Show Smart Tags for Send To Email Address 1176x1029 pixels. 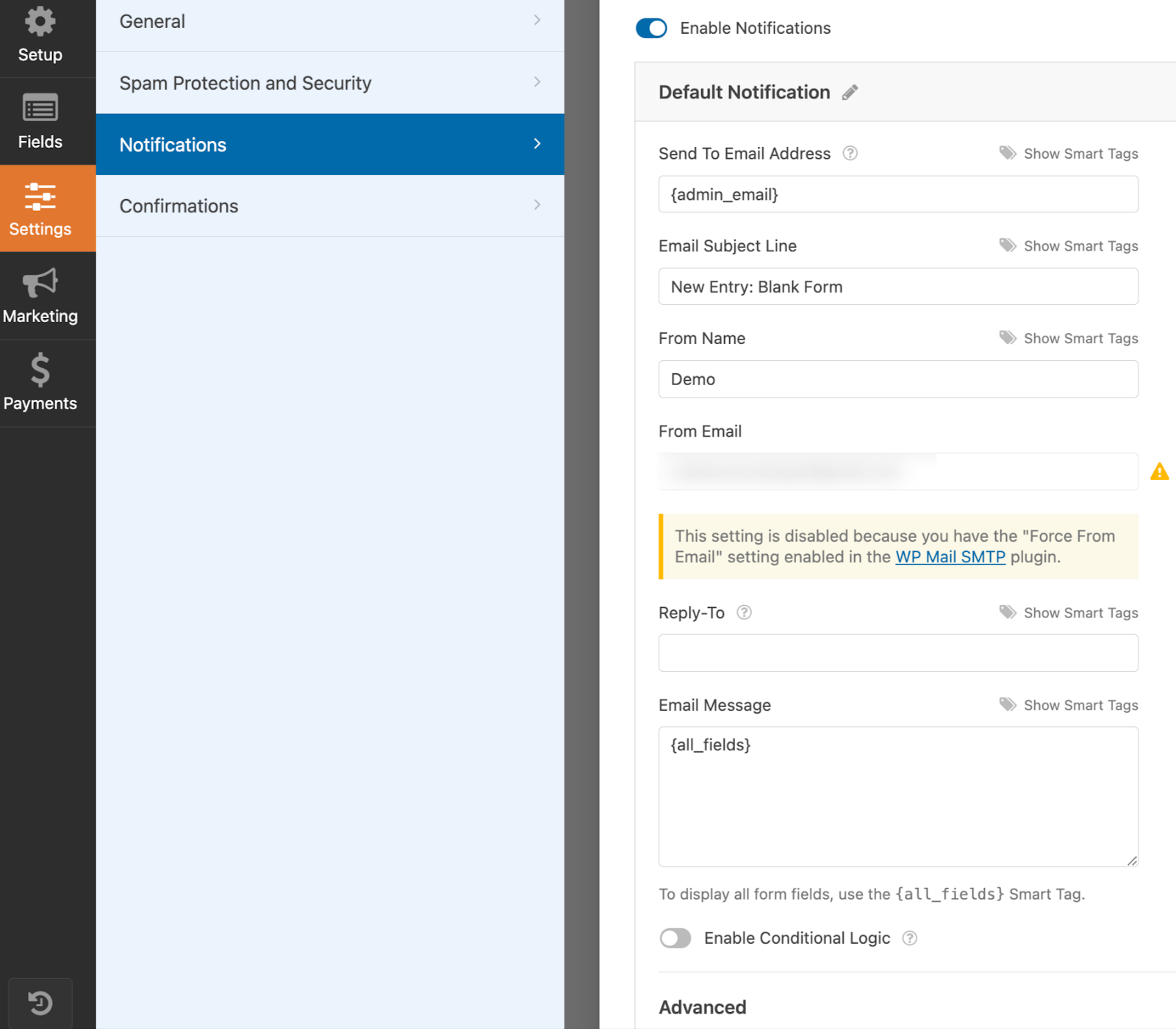[1080, 154]
